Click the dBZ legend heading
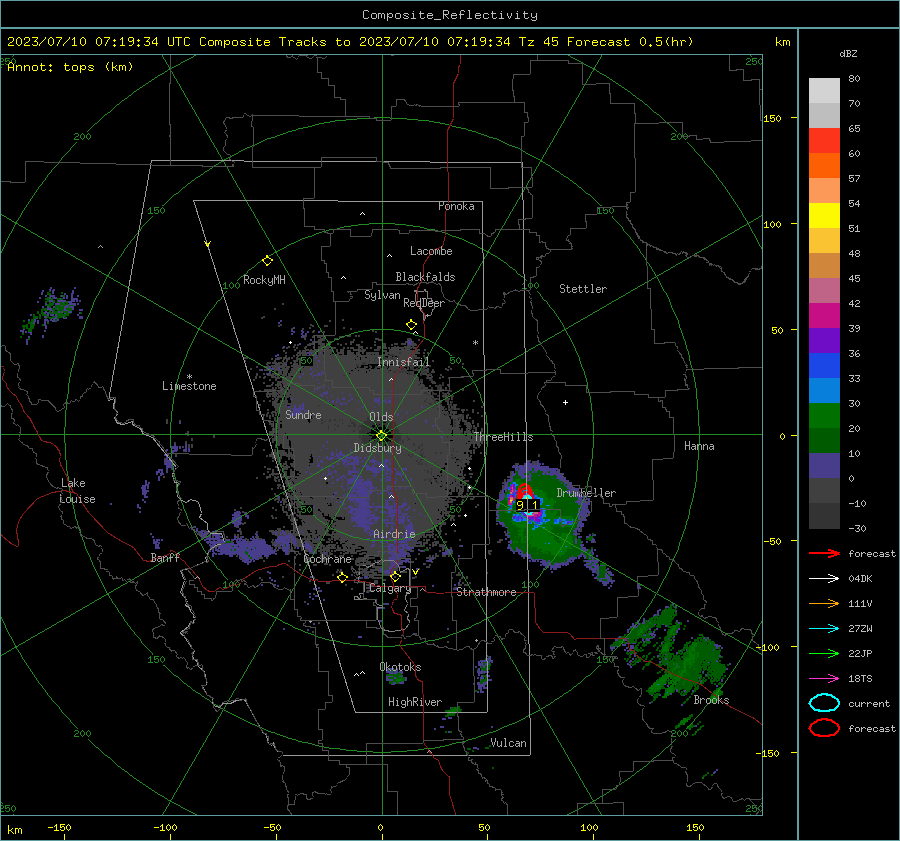Screen dimensions: 900x841 click(x=848, y=53)
